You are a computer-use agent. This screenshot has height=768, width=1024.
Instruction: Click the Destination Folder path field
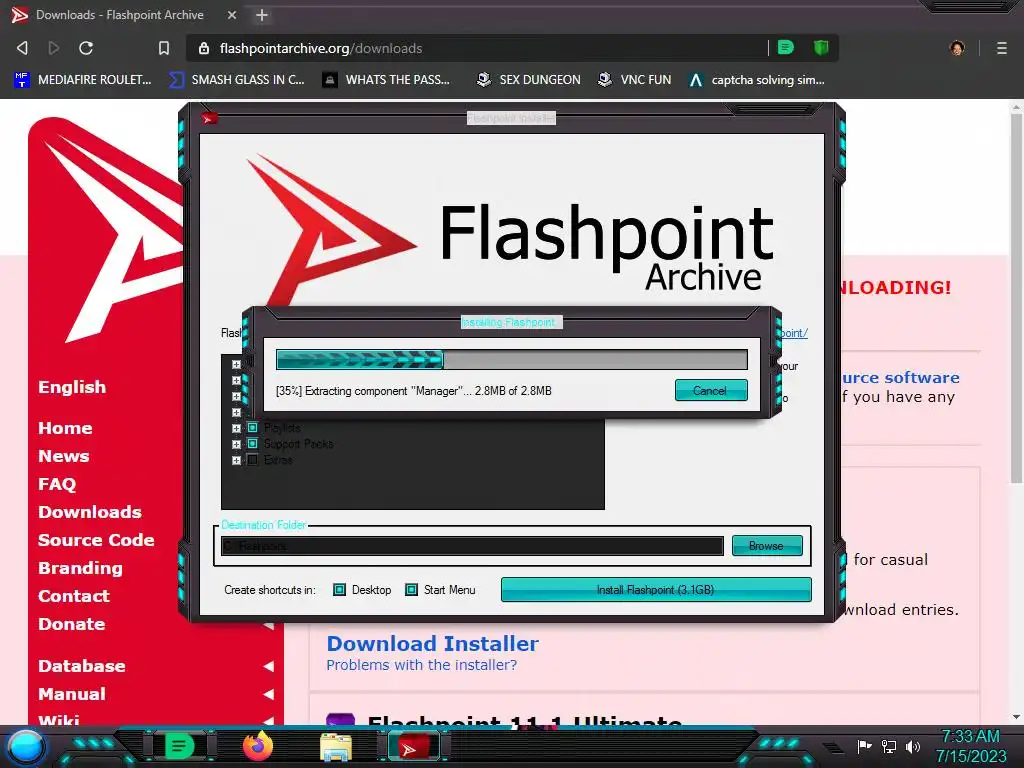coord(472,545)
